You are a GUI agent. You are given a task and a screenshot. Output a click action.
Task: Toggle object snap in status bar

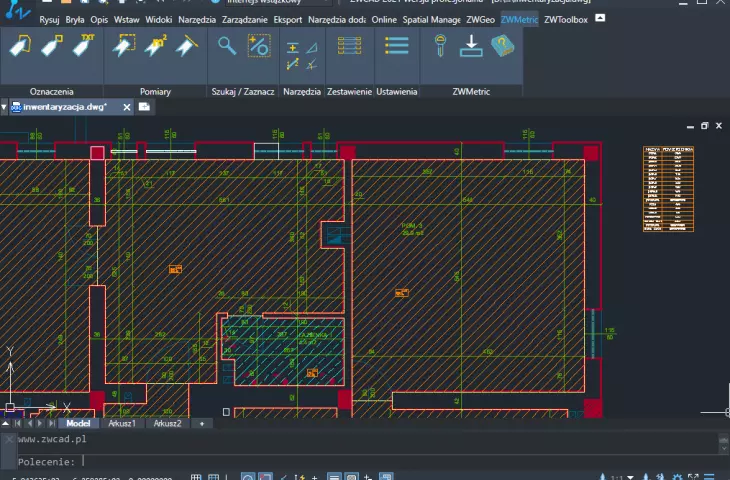pos(265,476)
